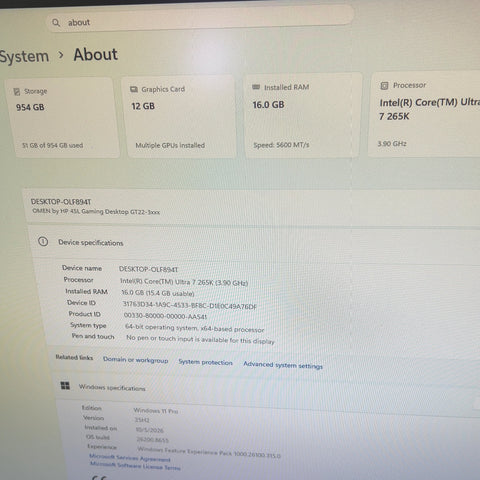Open the Storage 954 GB card
480x480 pixels.
pyautogui.click(x=63, y=117)
